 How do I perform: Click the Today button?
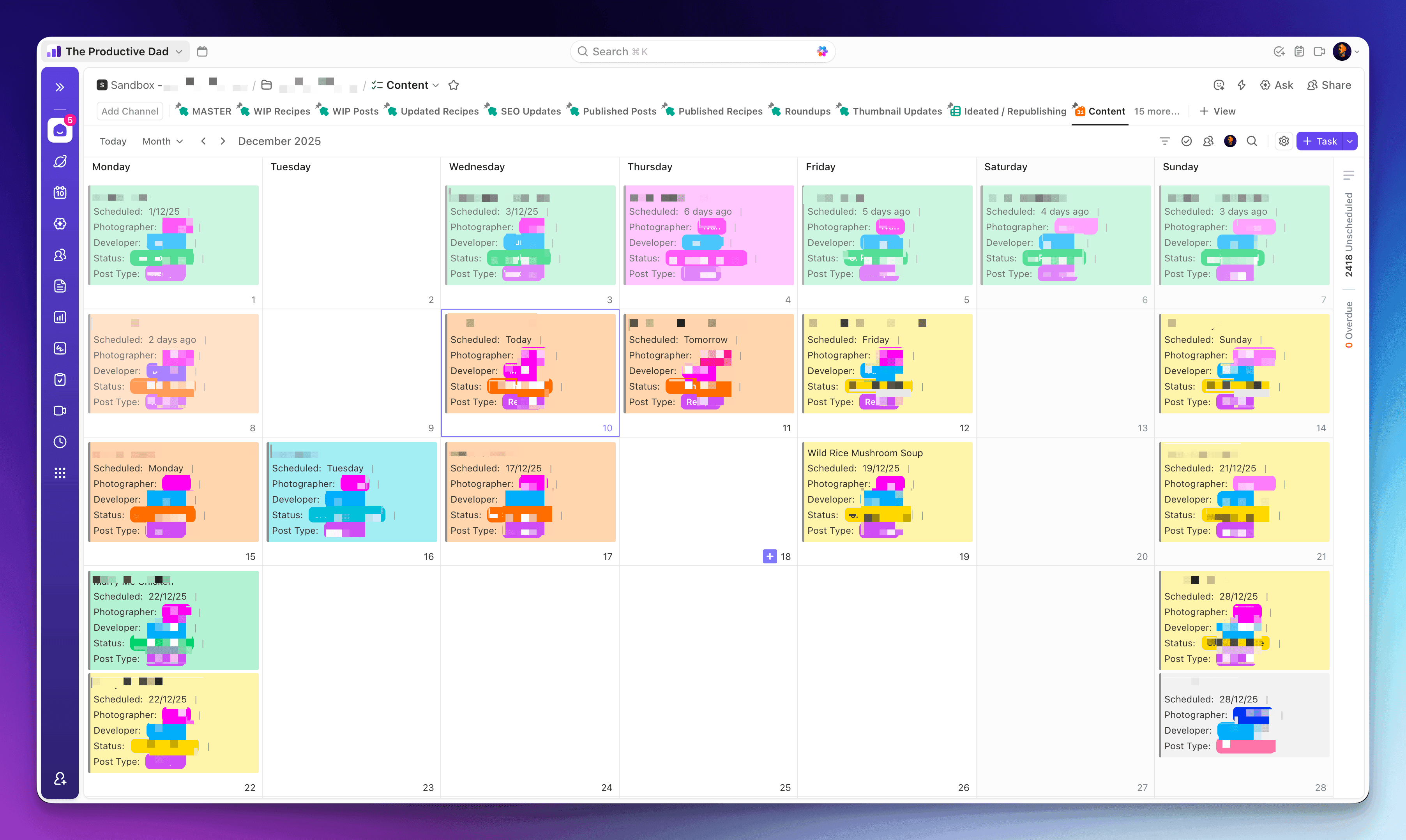[113, 141]
